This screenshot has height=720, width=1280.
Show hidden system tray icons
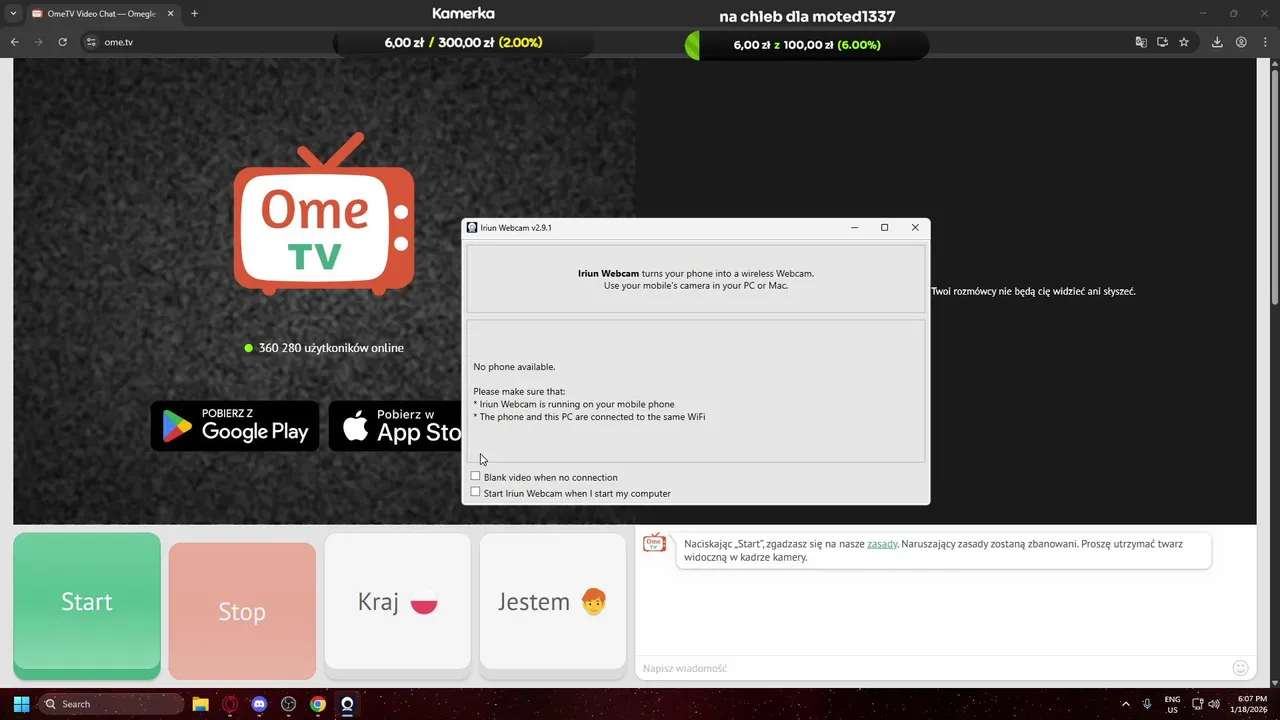(x=1126, y=704)
